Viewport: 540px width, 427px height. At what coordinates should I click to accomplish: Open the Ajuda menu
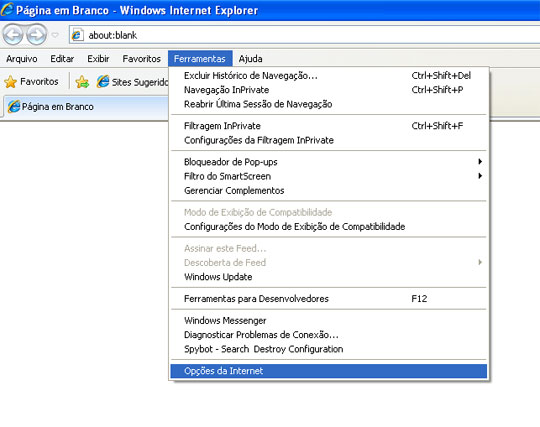[x=250, y=59]
